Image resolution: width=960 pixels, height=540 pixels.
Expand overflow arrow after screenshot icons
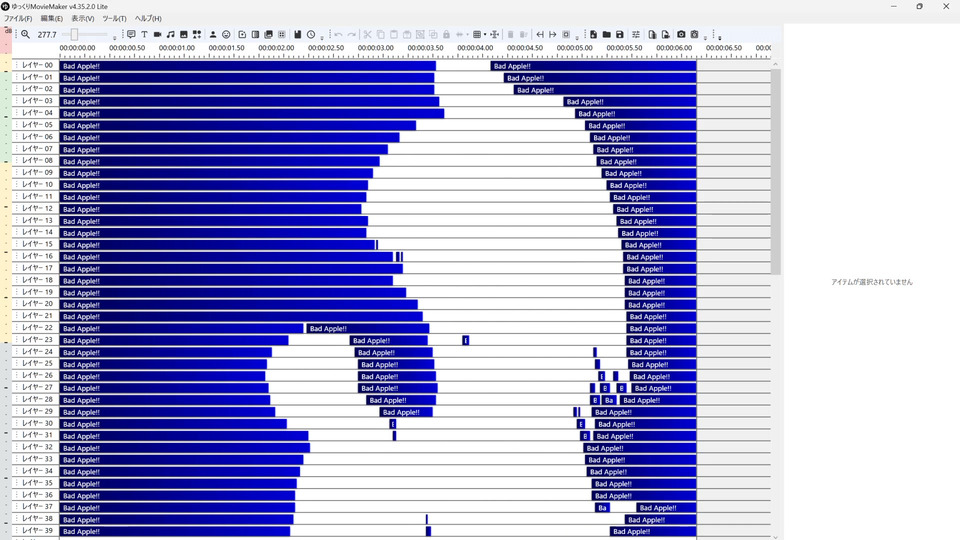click(705, 37)
